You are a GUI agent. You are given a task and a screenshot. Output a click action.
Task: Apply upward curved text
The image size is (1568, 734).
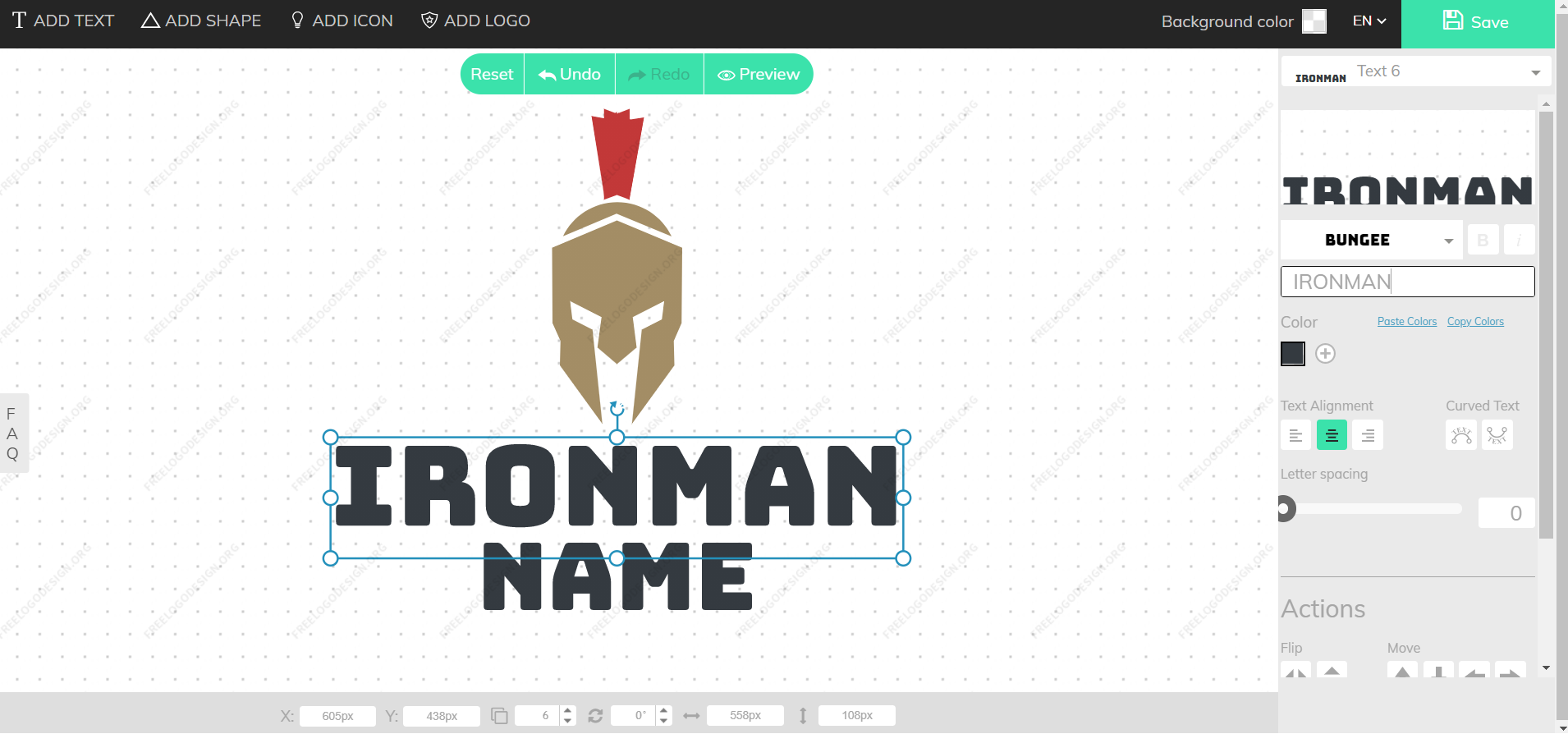[x=1461, y=435]
